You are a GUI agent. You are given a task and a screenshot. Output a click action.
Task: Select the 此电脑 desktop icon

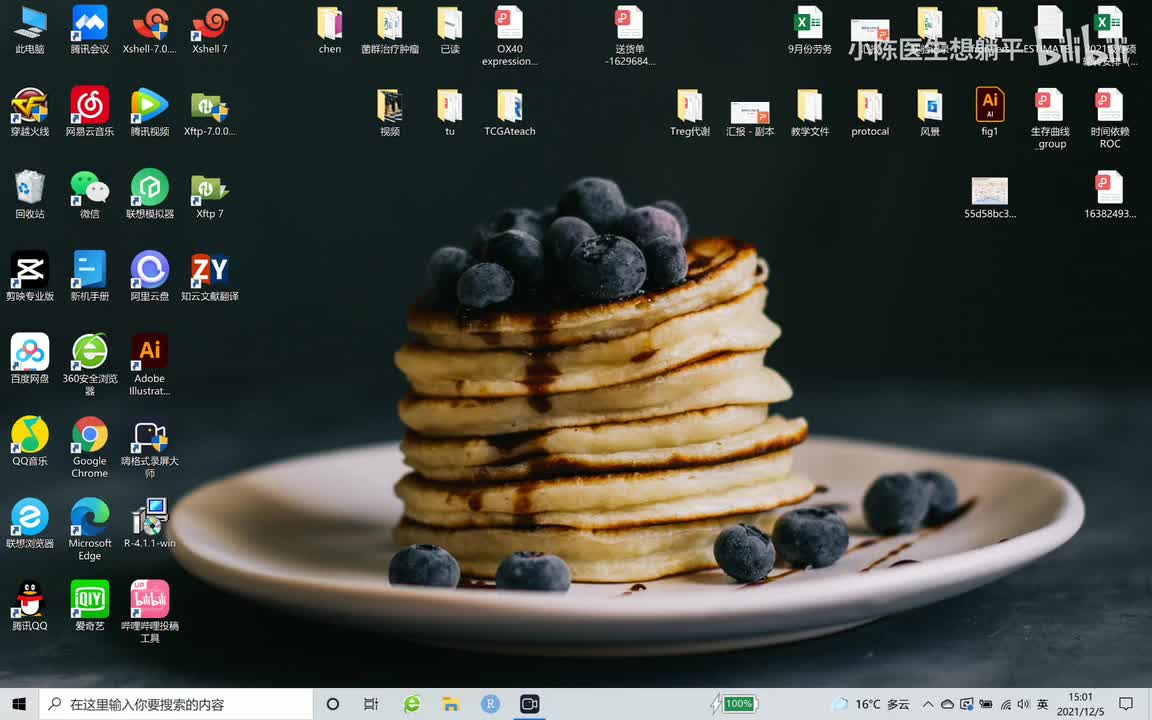30,30
